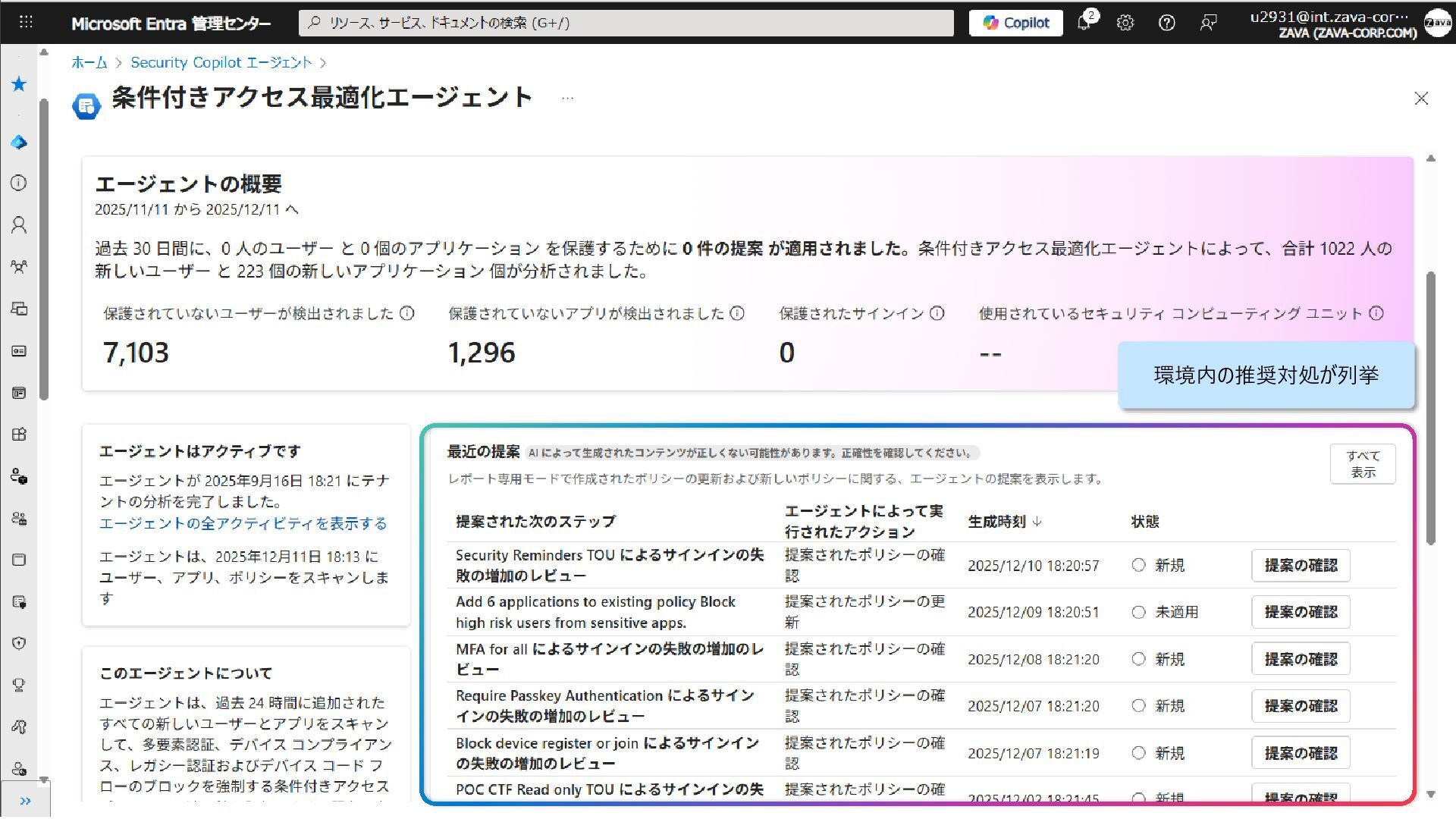Screen dimensions: 1456x819
Task: Open エージェントの全アクティビティを表示する link
Action: click(243, 523)
